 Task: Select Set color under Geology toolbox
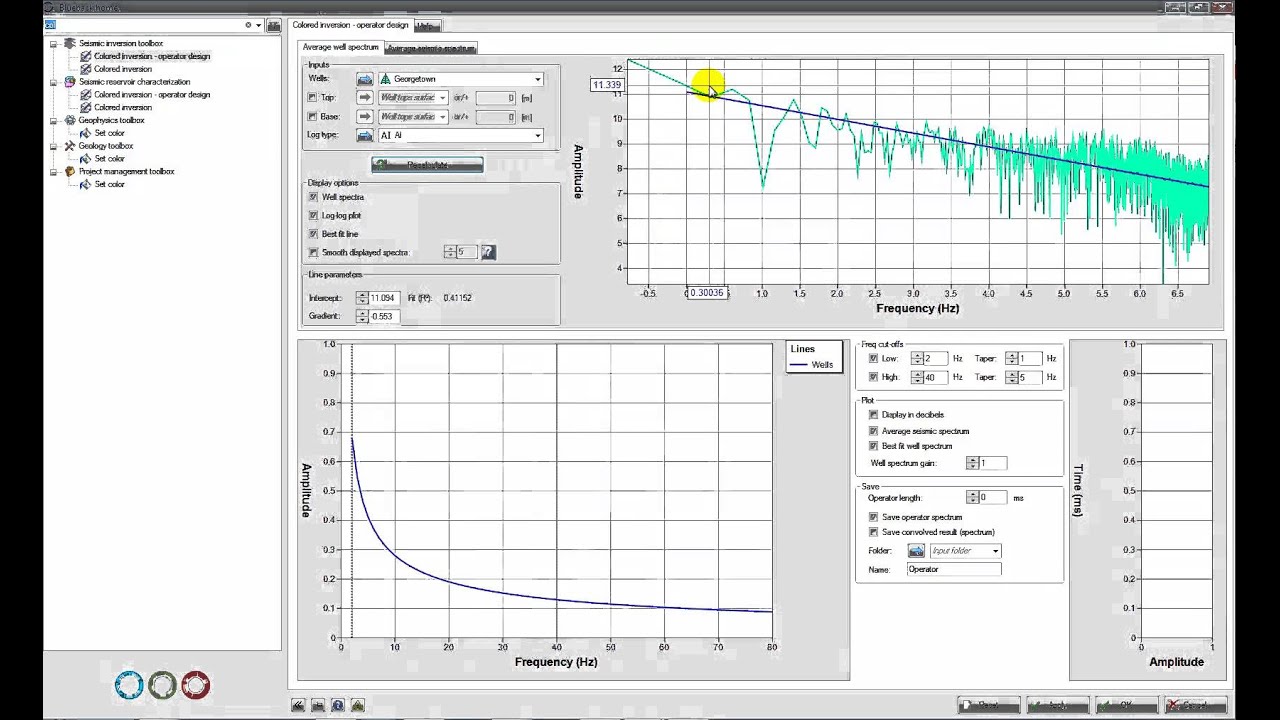(109, 159)
